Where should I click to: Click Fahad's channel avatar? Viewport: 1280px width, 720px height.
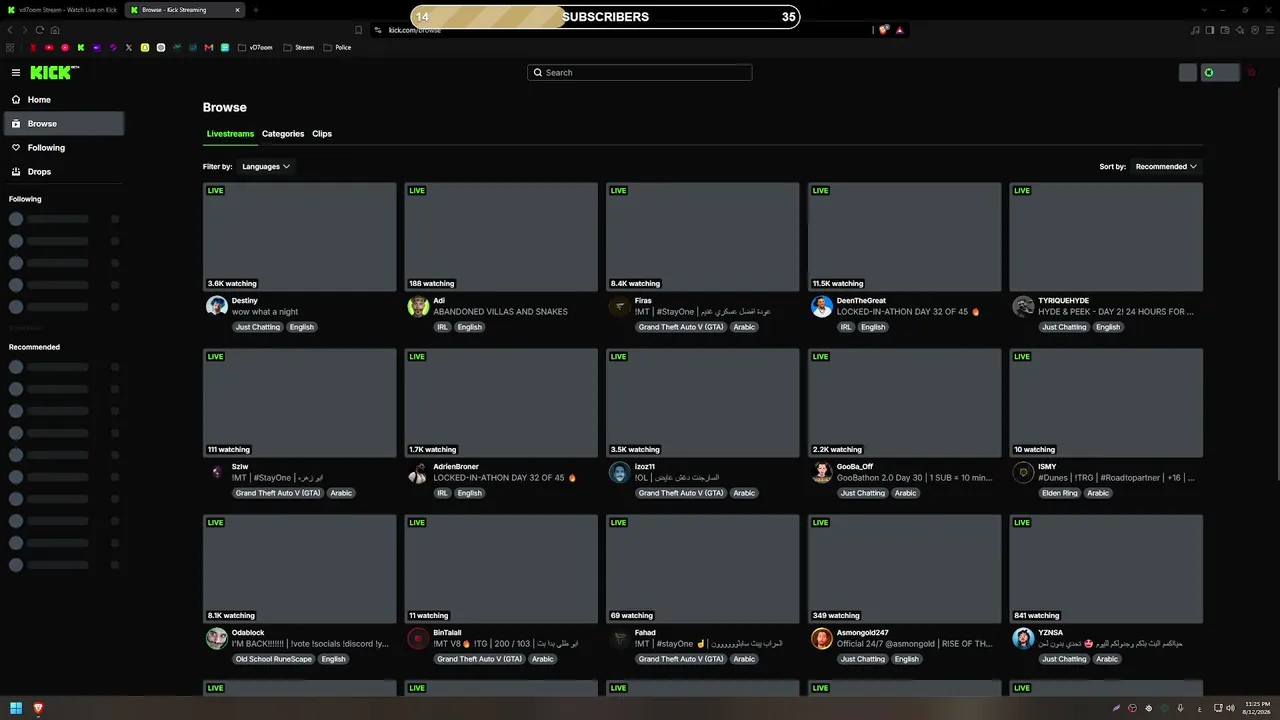pyautogui.click(x=620, y=638)
